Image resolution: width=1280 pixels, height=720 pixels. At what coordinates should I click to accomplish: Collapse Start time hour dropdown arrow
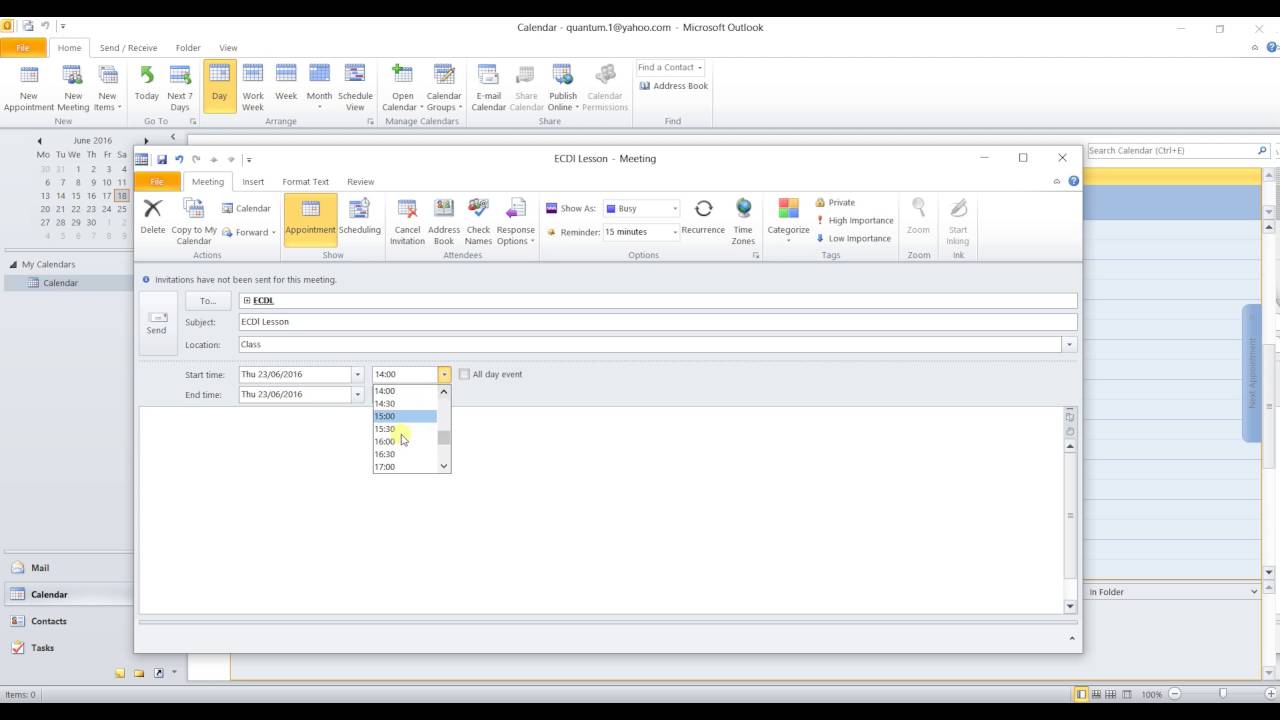point(444,375)
